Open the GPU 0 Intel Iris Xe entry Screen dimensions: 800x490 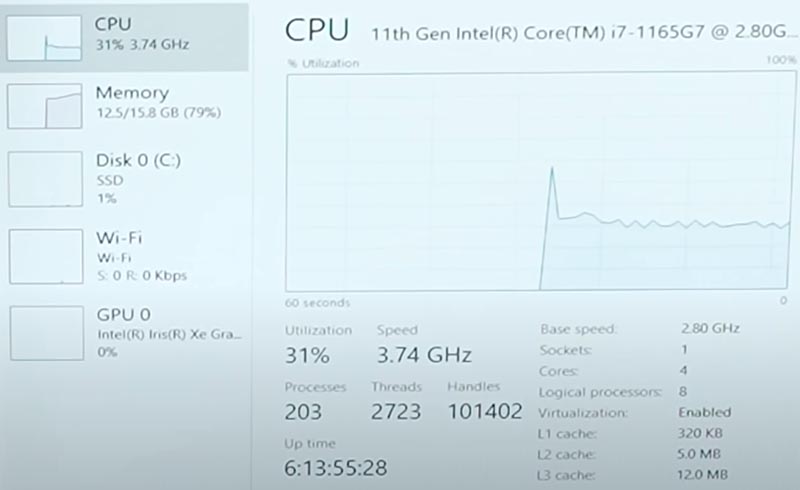point(124,333)
